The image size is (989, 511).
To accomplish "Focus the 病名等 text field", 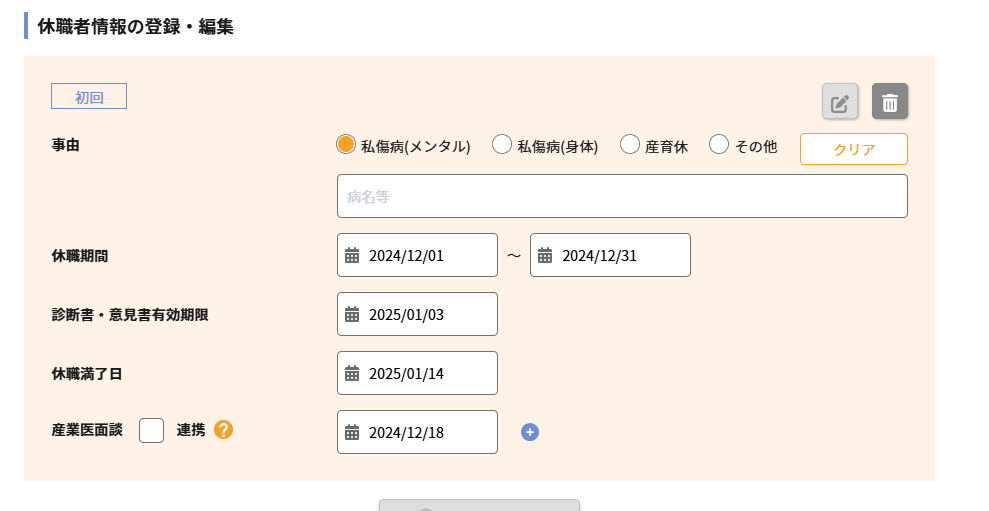I will [x=622, y=196].
